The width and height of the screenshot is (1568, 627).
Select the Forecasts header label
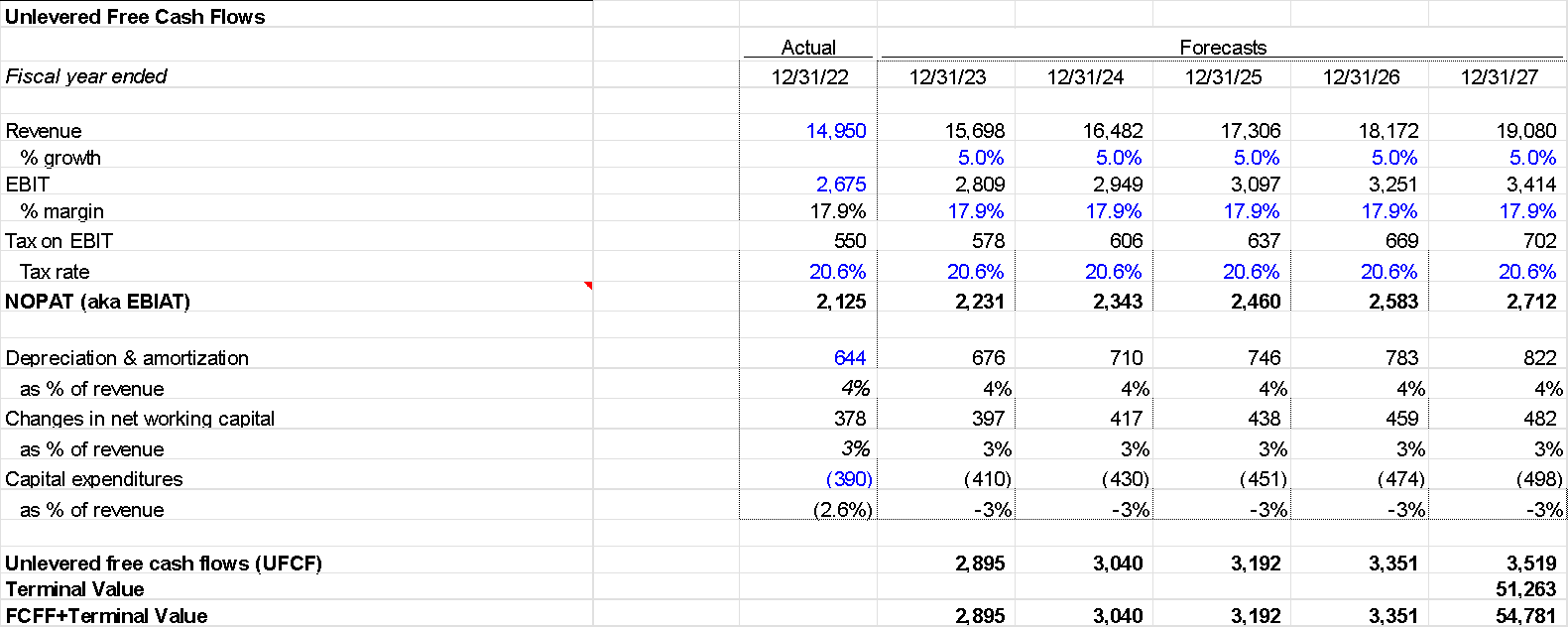coord(1223,48)
